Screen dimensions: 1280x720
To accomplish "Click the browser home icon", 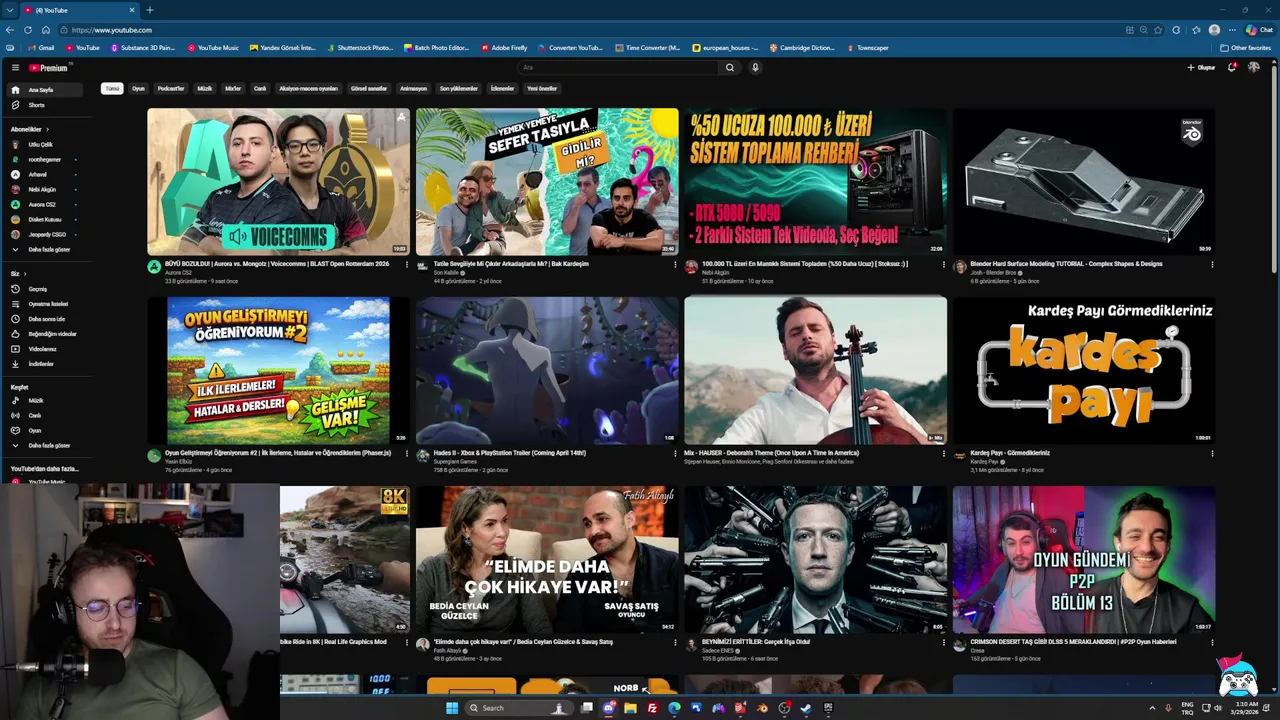I will (x=45, y=30).
